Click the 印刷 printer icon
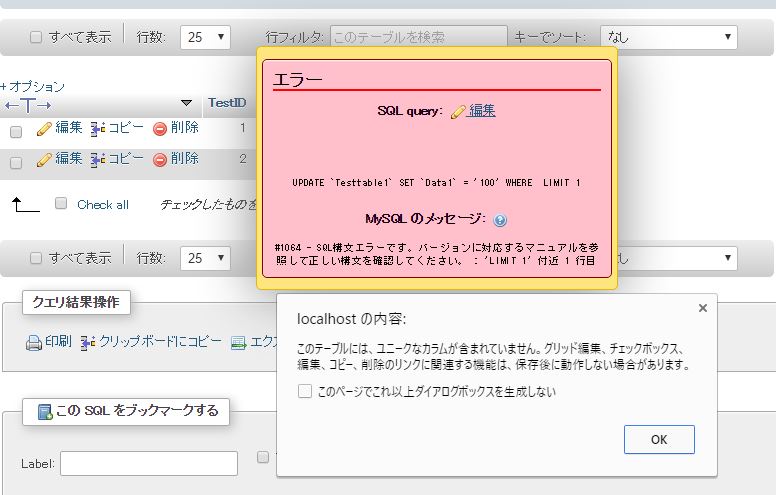Screen dimensions: 776x495 tap(33, 343)
